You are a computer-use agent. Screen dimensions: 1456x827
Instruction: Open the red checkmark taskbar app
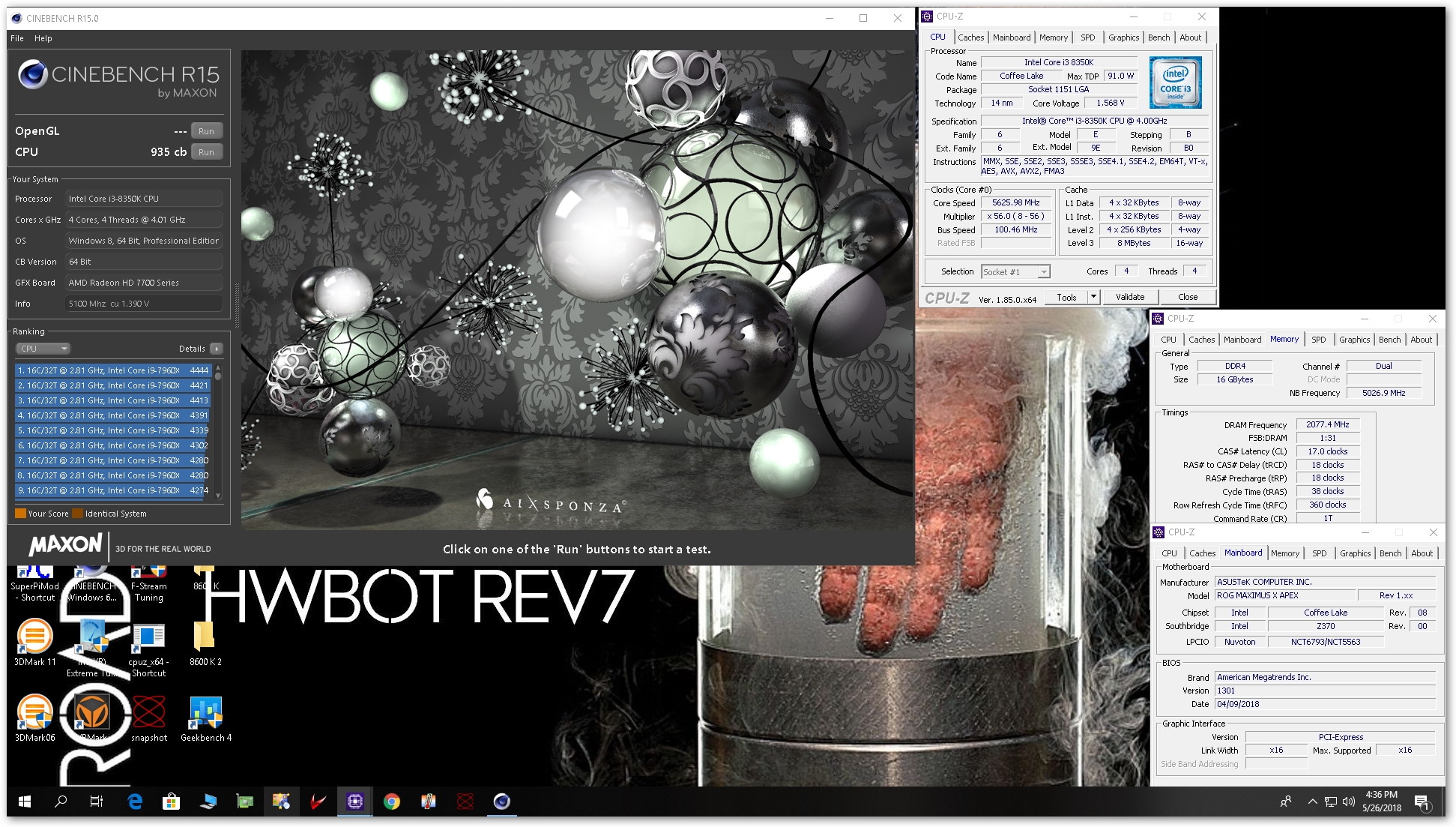pyautogui.click(x=318, y=802)
